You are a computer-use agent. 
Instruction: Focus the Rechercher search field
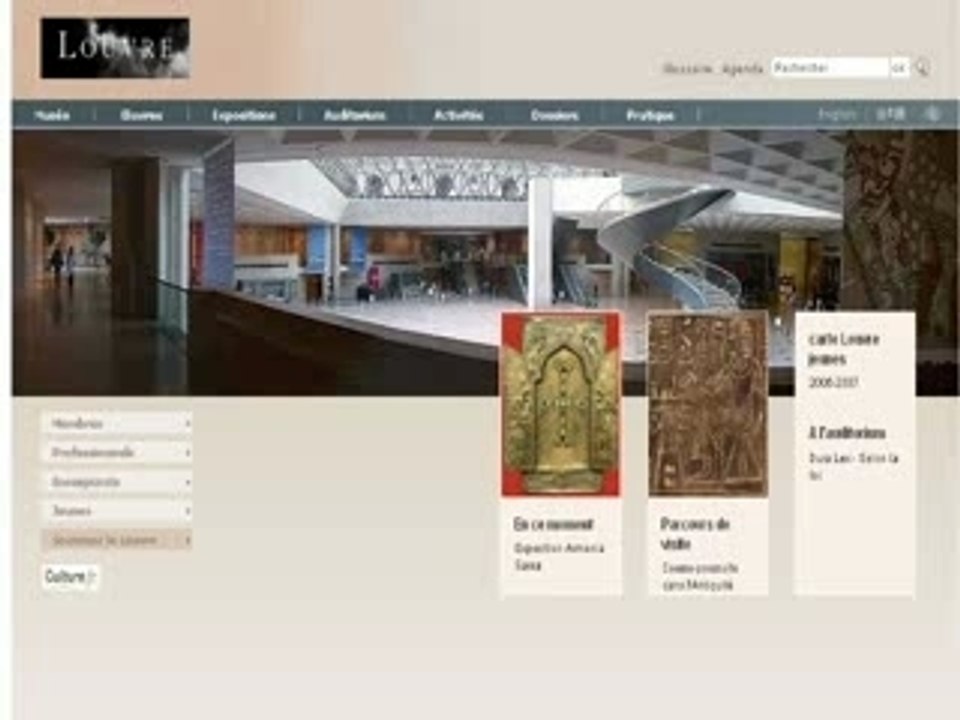(830, 68)
